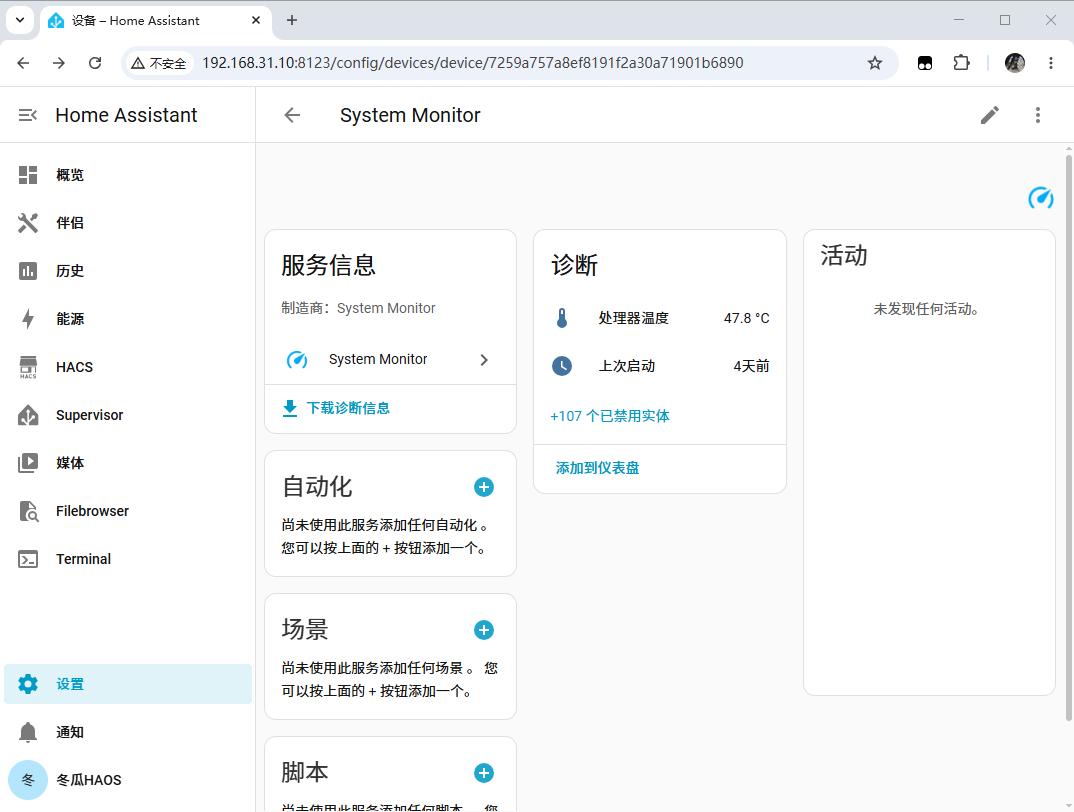
Task: Click the 4天前 last boot value
Action: tap(751, 367)
